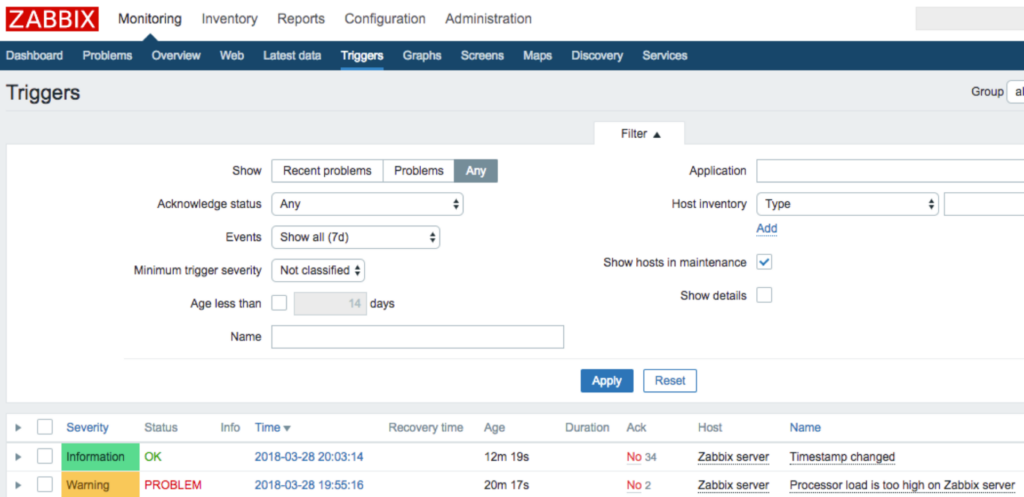Open the Web submenu
Screen dimensions: 1024x497
tap(232, 56)
